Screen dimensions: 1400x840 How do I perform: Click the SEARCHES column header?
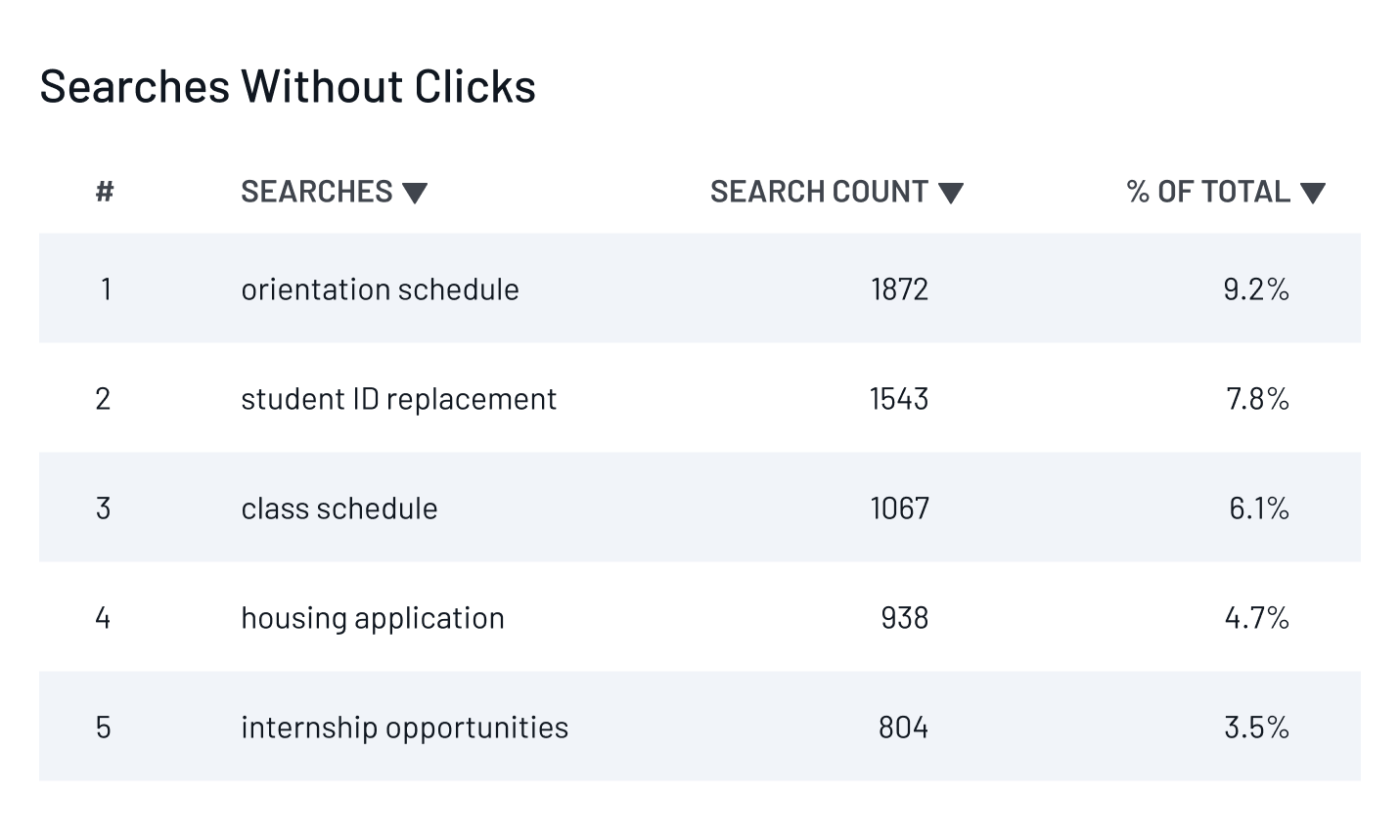[316, 192]
